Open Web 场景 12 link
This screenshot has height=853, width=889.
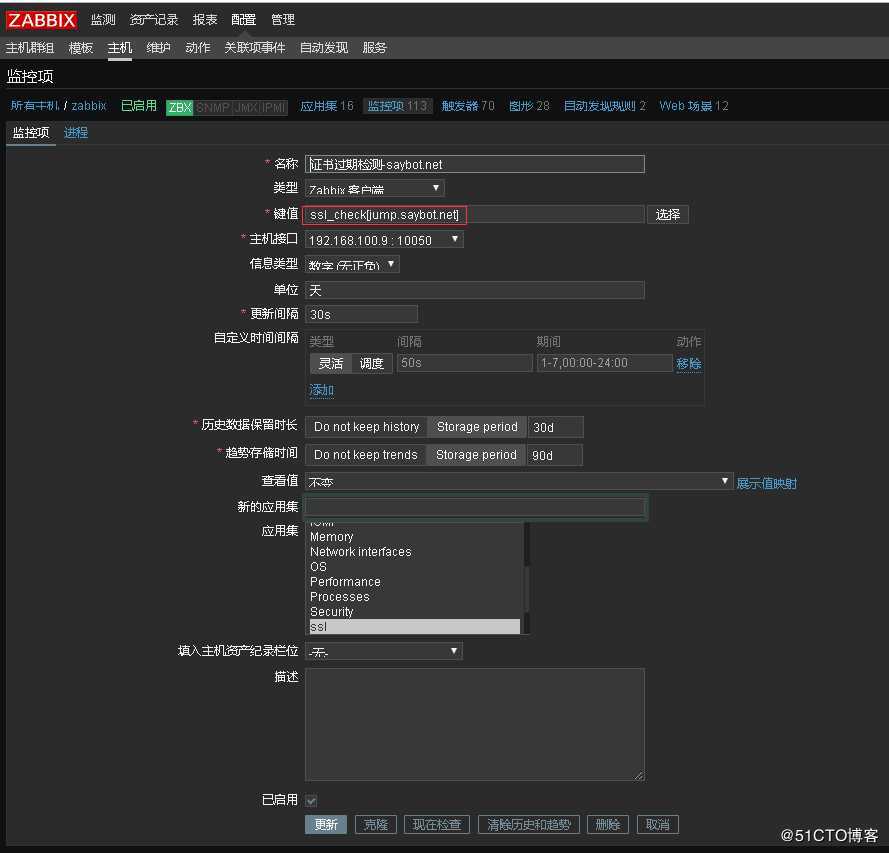coord(693,105)
